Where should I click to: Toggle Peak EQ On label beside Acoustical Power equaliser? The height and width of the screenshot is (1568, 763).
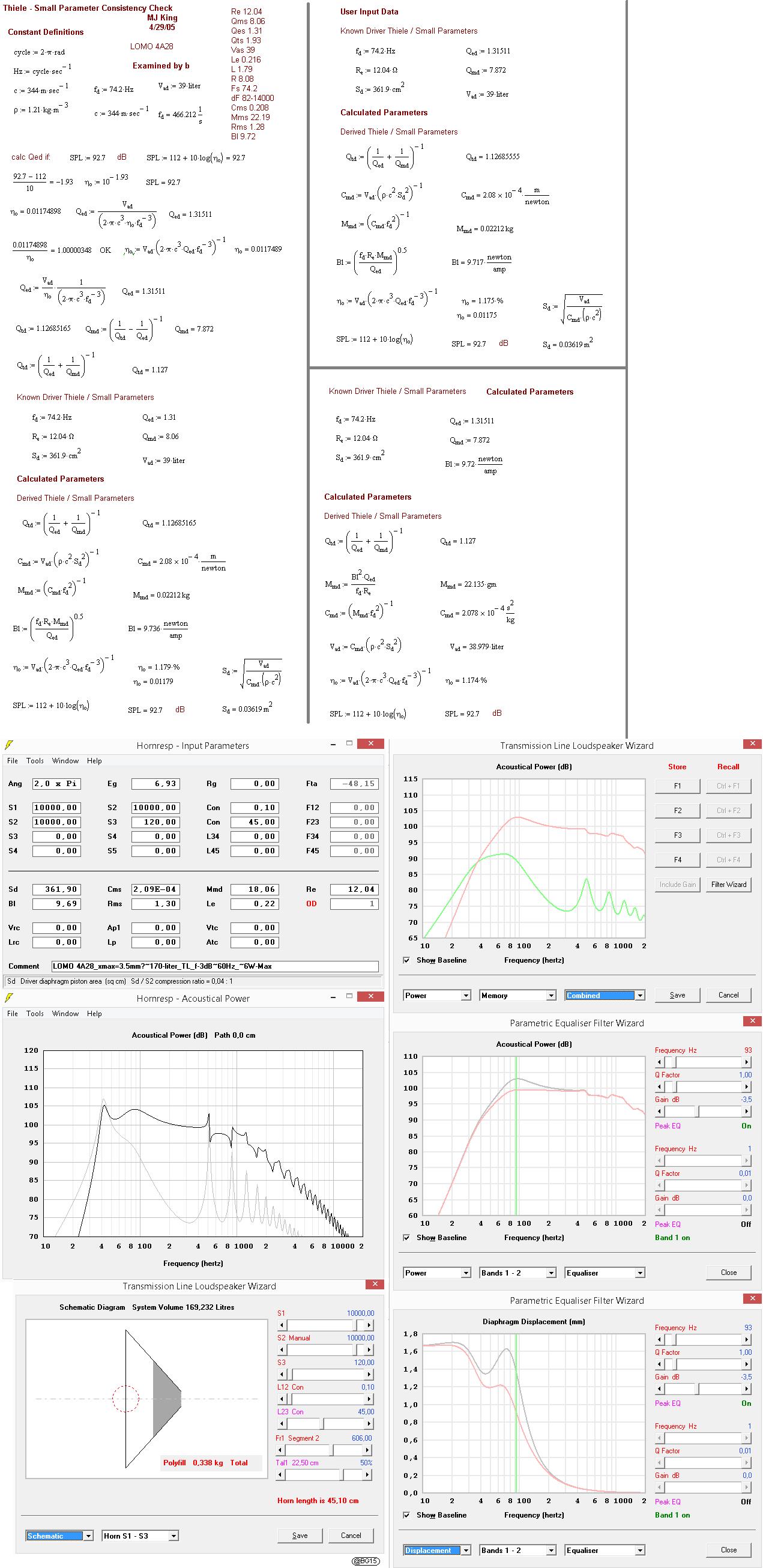coord(746,1125)
